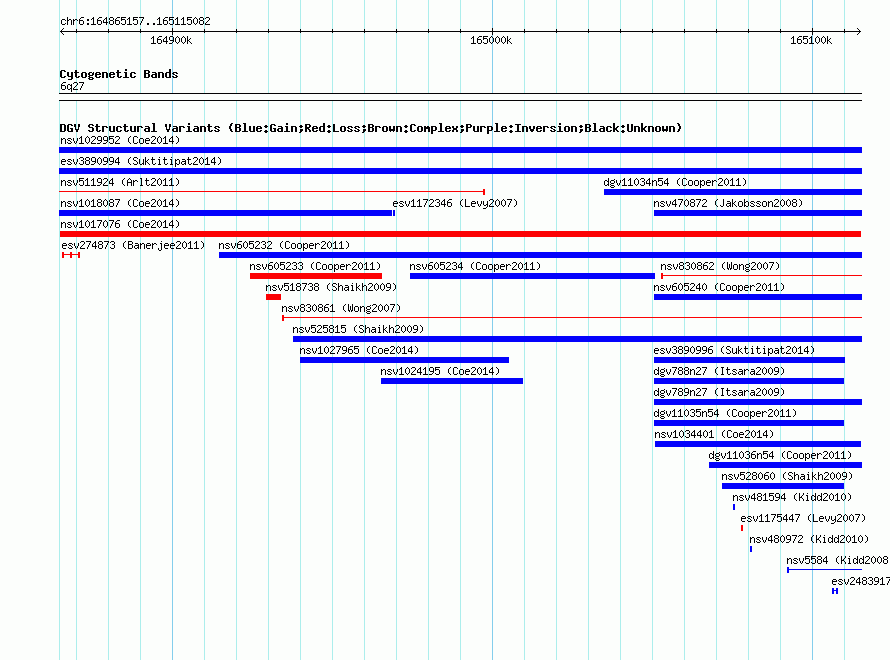The height and width of the screenshot is (660, 890).
Task: Click the red loss bar of nsv1017076
Action: (x=460, y=234)
